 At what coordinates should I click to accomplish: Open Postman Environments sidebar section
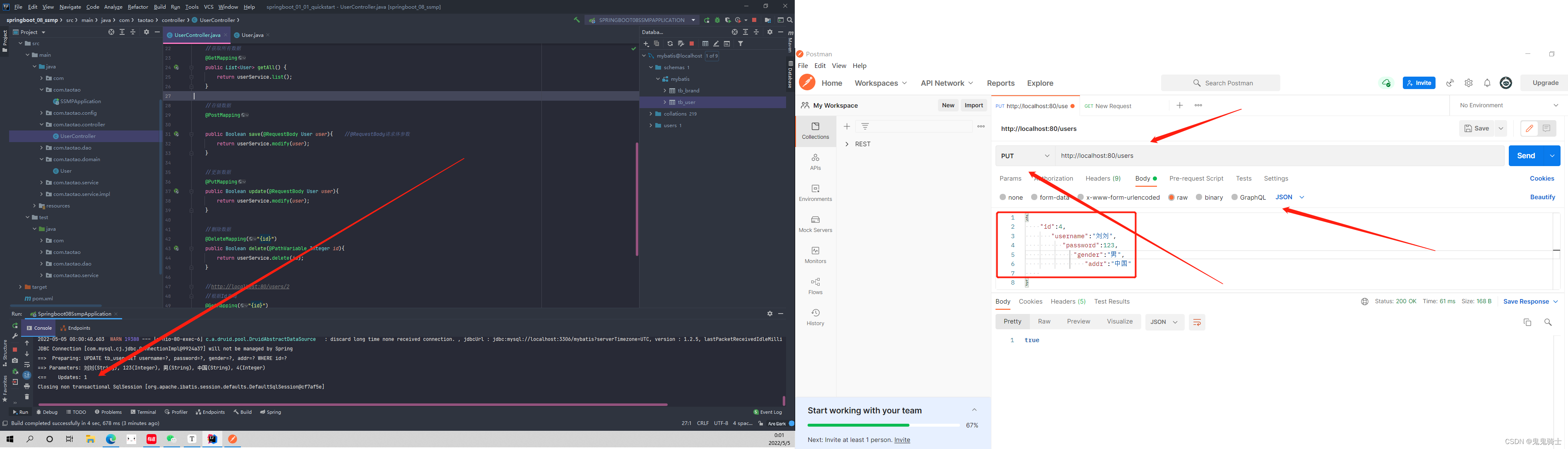(x=815, y=193)
